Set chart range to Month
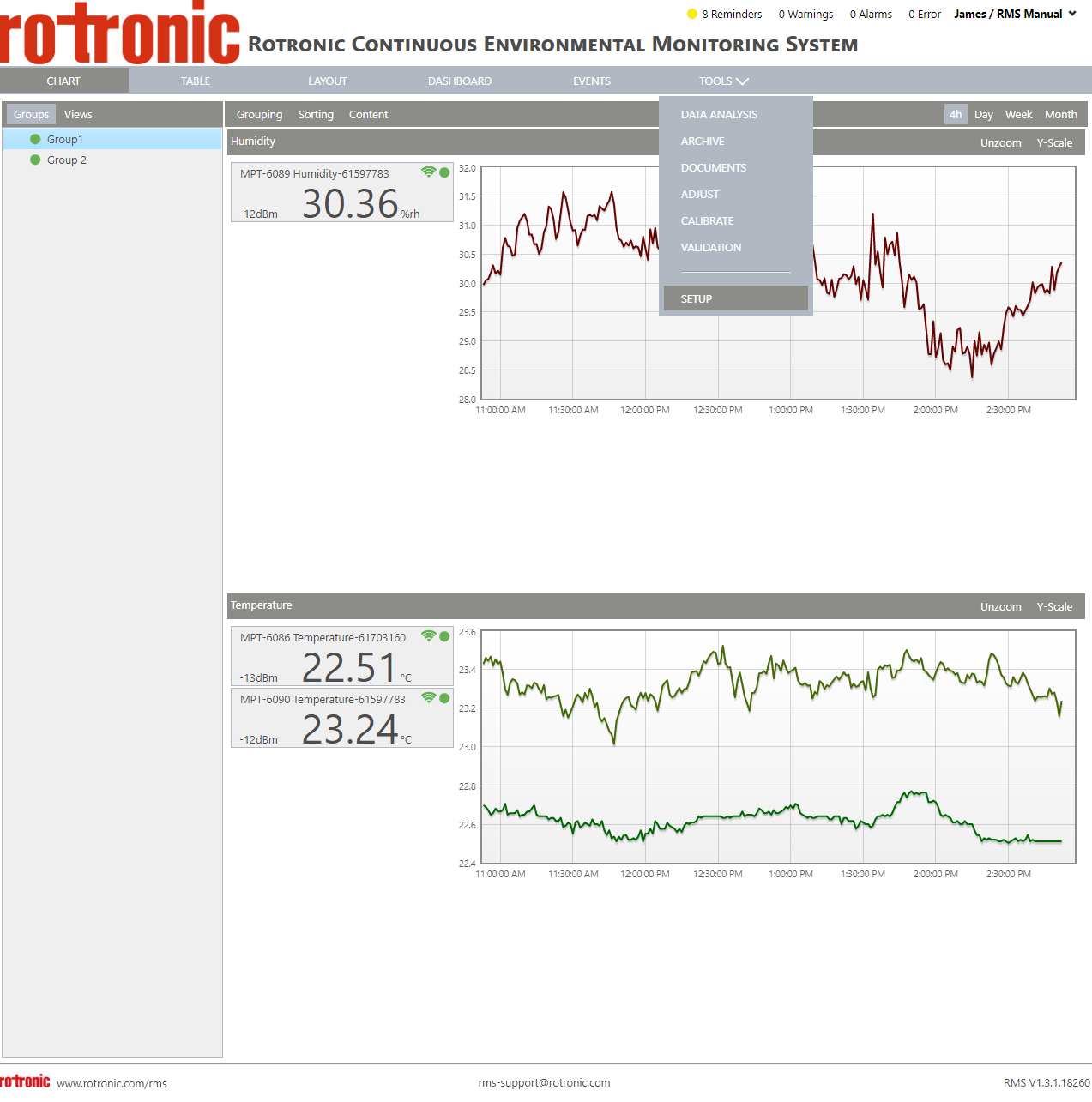The width and height of the screenshot is (1092, 1102). [x=1061, y=114]
